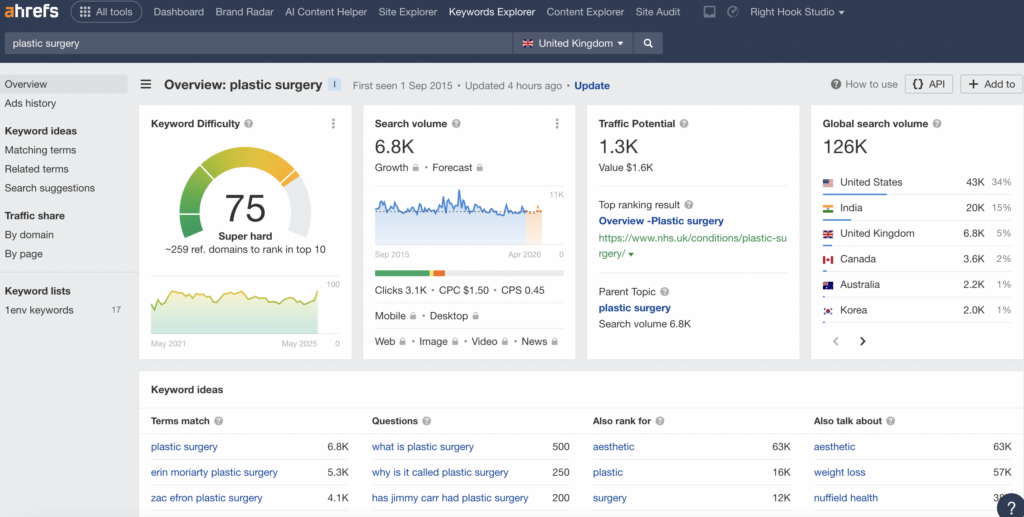Viewport: 1024px width, 517px height.
Task: Expand Right Hook Studio account dropdown
Action: pyautogui.click(x=797, y=12)
